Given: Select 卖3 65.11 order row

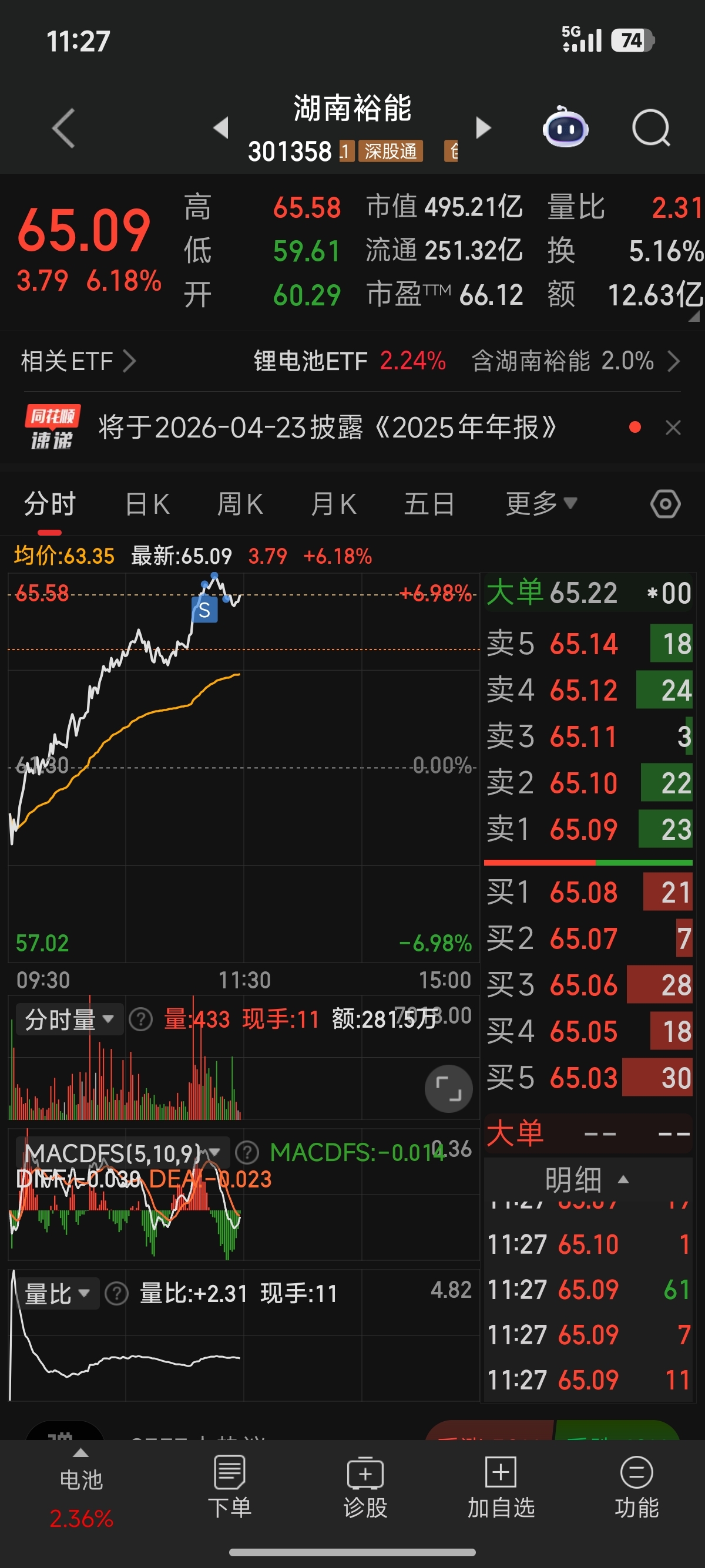Looking at the screenshot, I should tap(588, 736).
